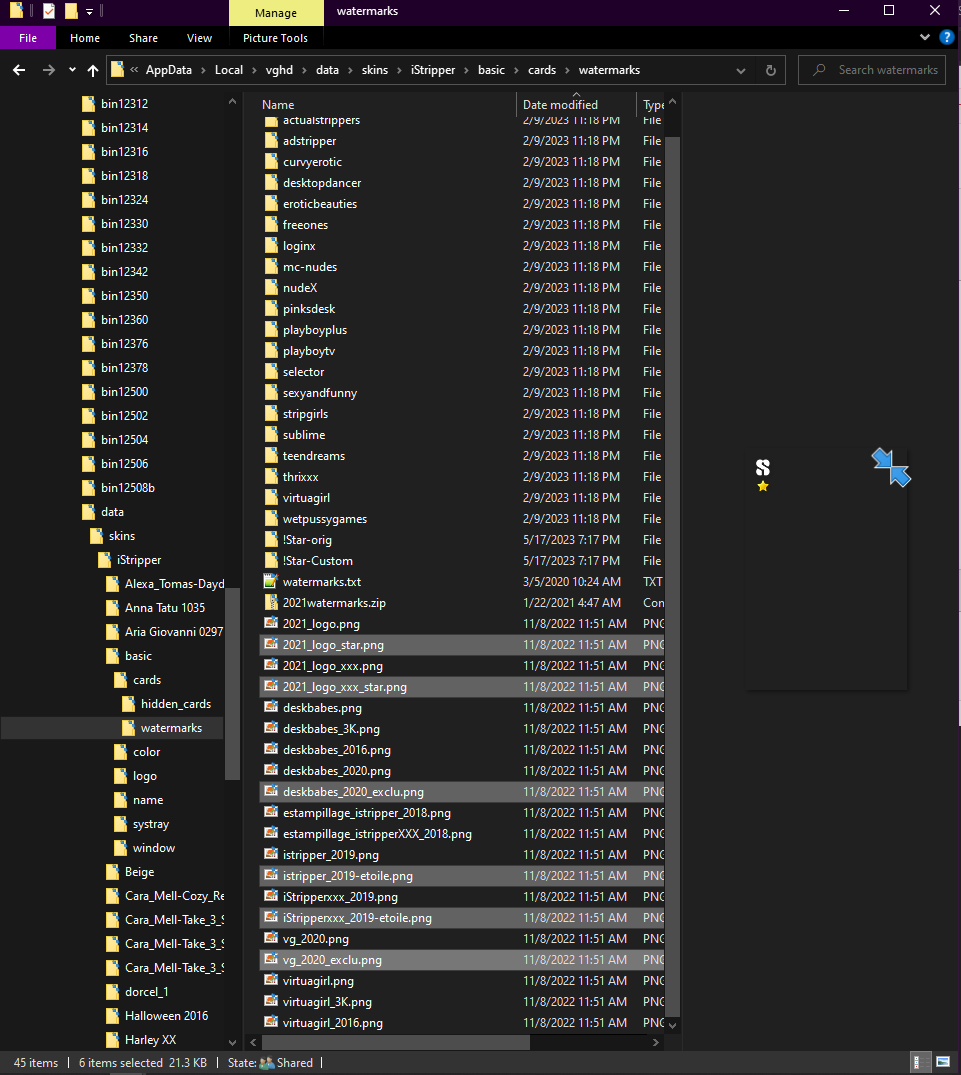Open the recent locations dropdown arrow

tap(72, 70)
